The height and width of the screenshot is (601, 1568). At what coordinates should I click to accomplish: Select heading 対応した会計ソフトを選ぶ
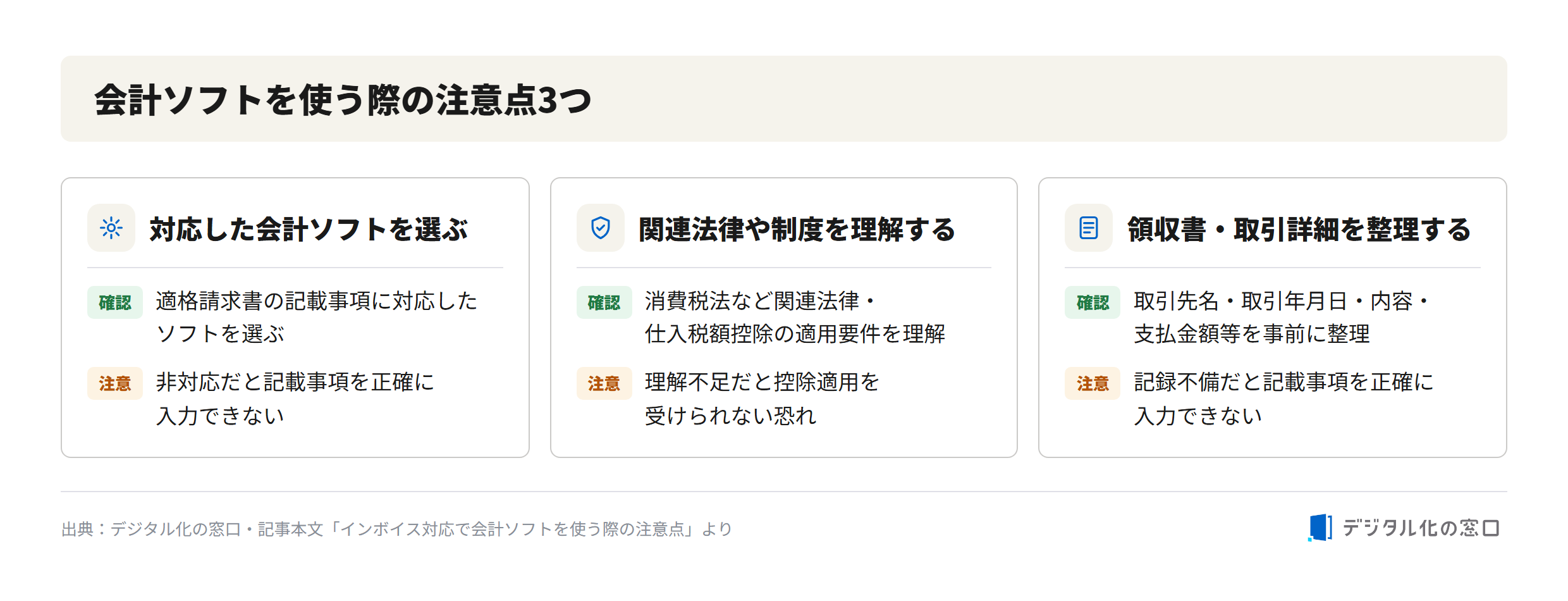309,229
